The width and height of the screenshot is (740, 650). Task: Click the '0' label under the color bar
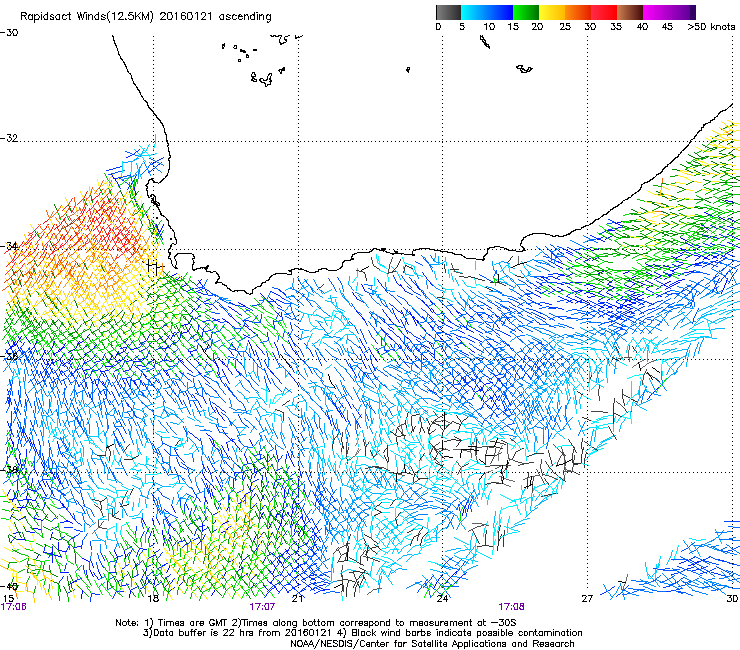pos(438,27)
